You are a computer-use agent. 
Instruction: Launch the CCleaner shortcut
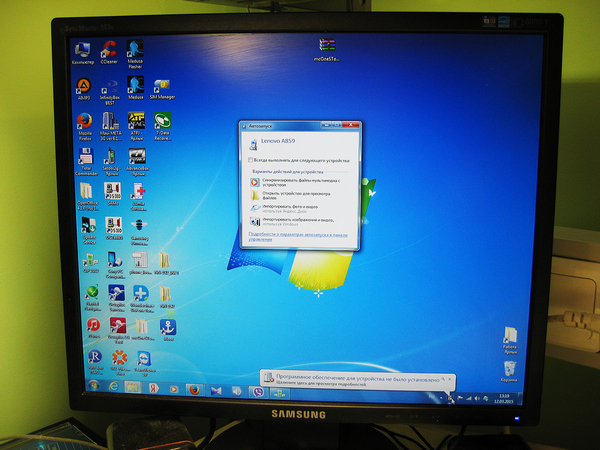pos(109,52)
